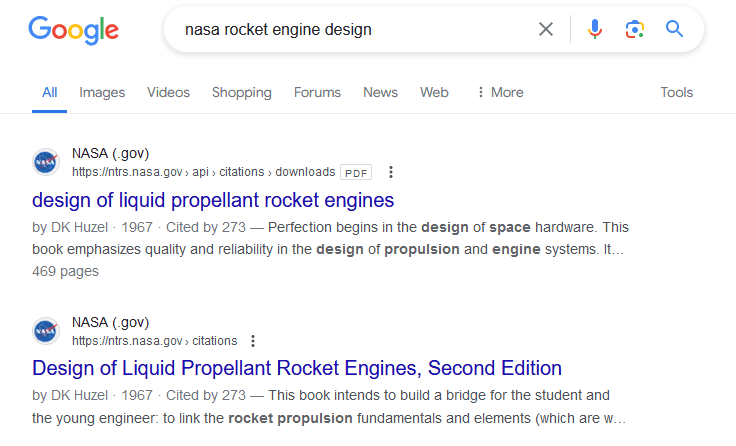Focus the search query input field
Viewport: 736px width, 446px height.
click(350, 30)
